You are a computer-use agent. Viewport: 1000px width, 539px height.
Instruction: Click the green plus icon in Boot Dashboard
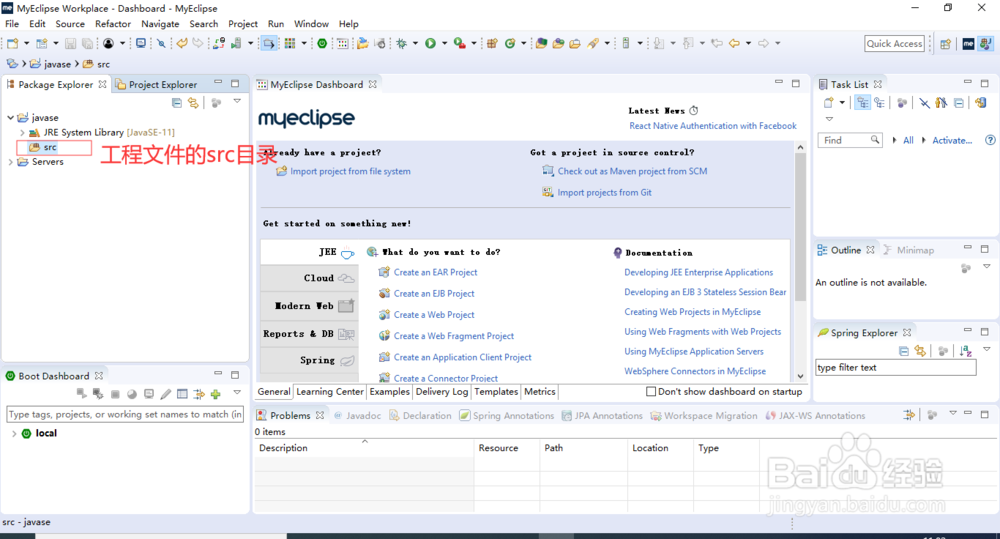tap(216, 394)
